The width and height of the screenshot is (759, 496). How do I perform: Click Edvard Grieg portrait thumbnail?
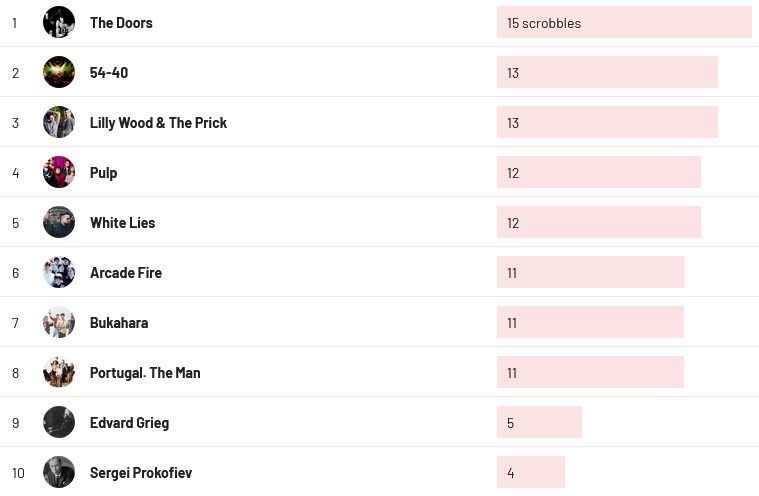pyautogui.click(x=59, y=422)
